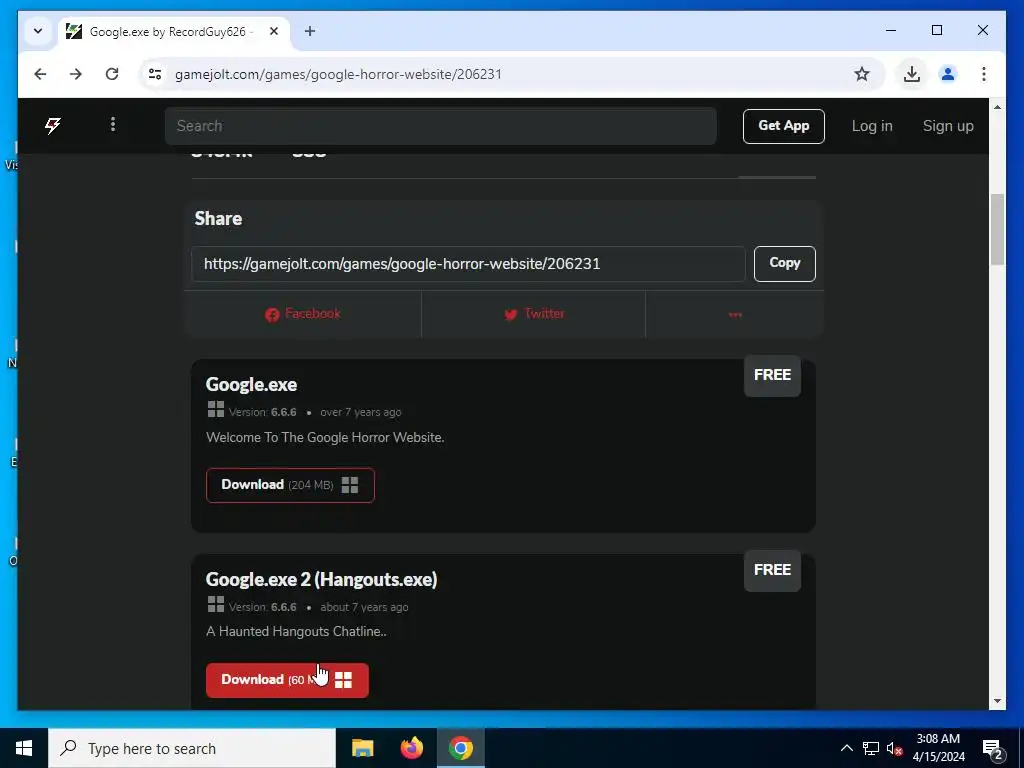
Task: Click the Game Jolt search field
Action: tap(440, 126)
